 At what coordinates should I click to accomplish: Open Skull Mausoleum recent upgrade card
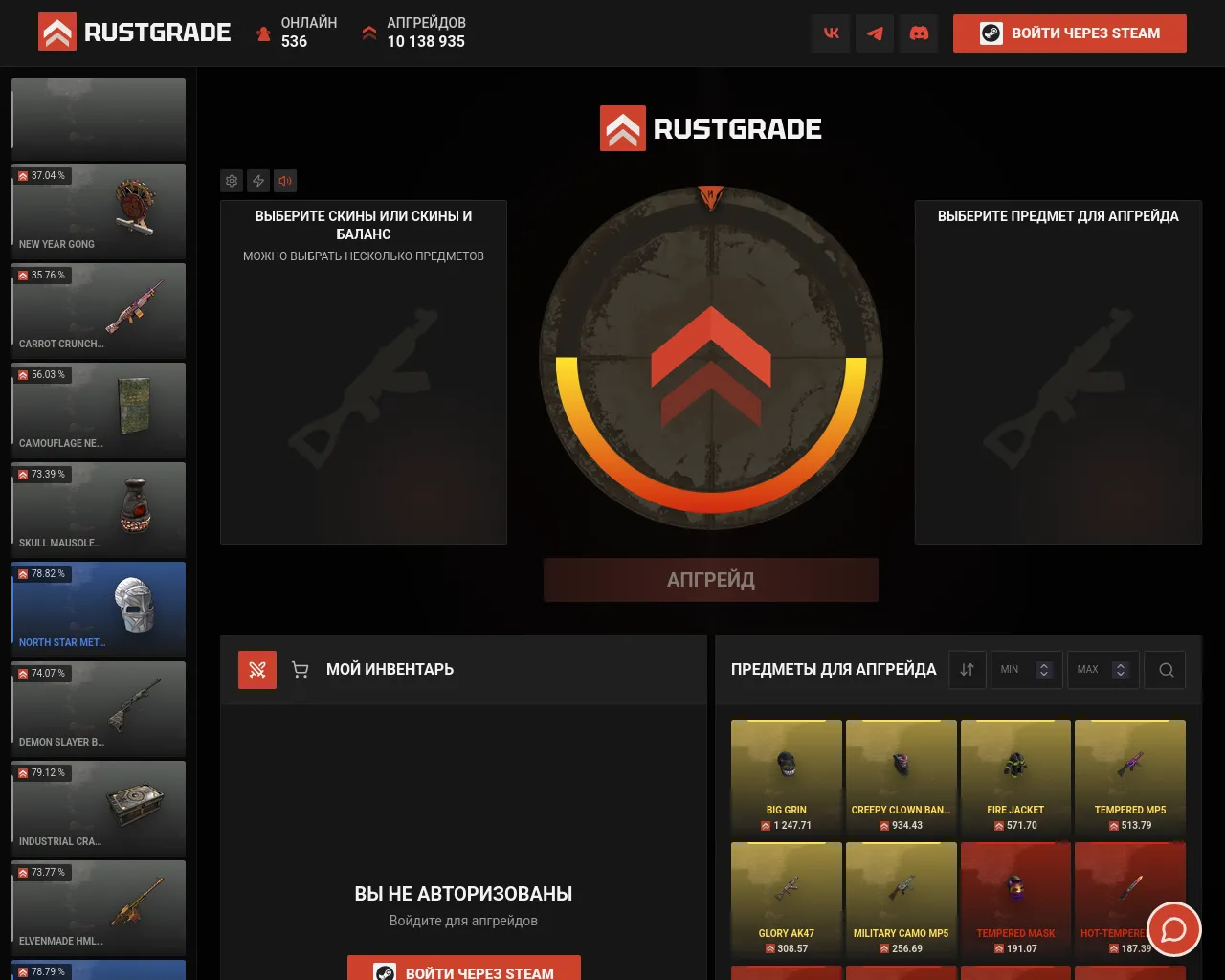(99, 510)
